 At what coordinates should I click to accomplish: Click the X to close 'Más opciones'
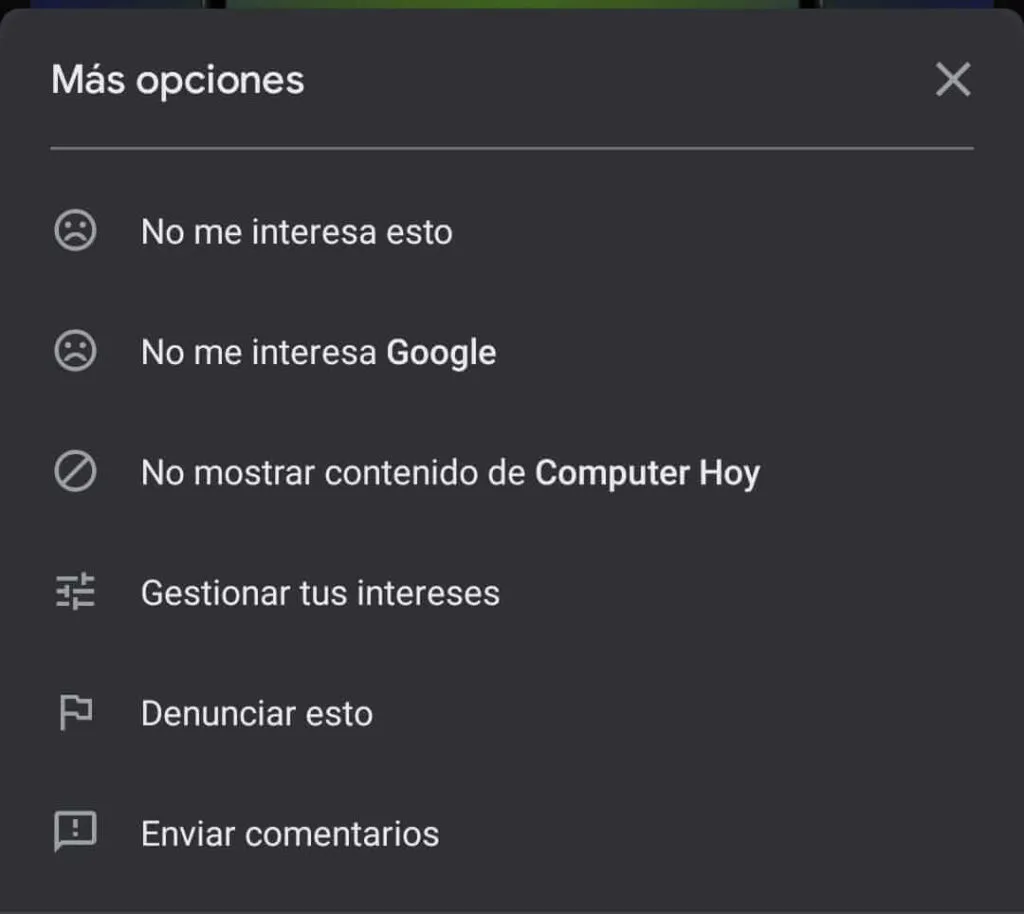point(953,80)
